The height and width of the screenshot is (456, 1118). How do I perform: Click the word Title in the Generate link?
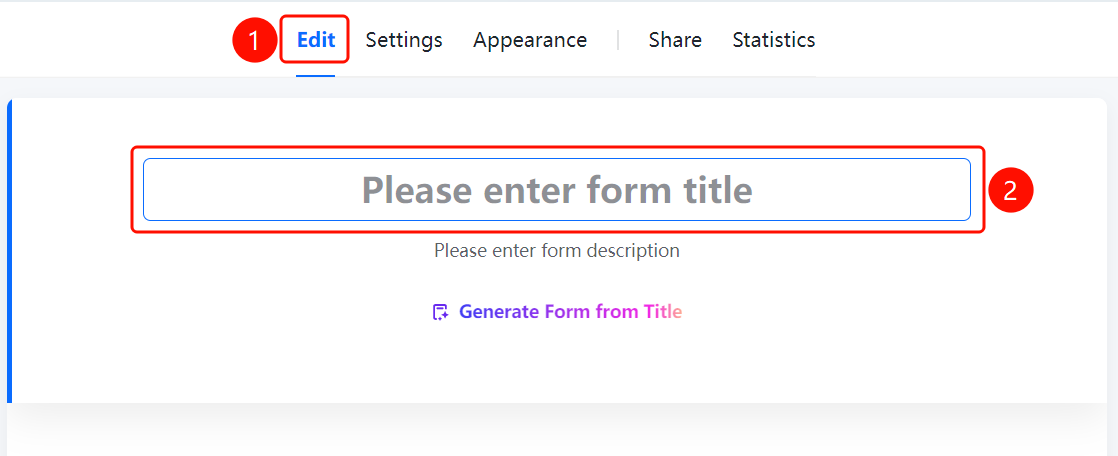pyautogui.click(x=662, y=312)
